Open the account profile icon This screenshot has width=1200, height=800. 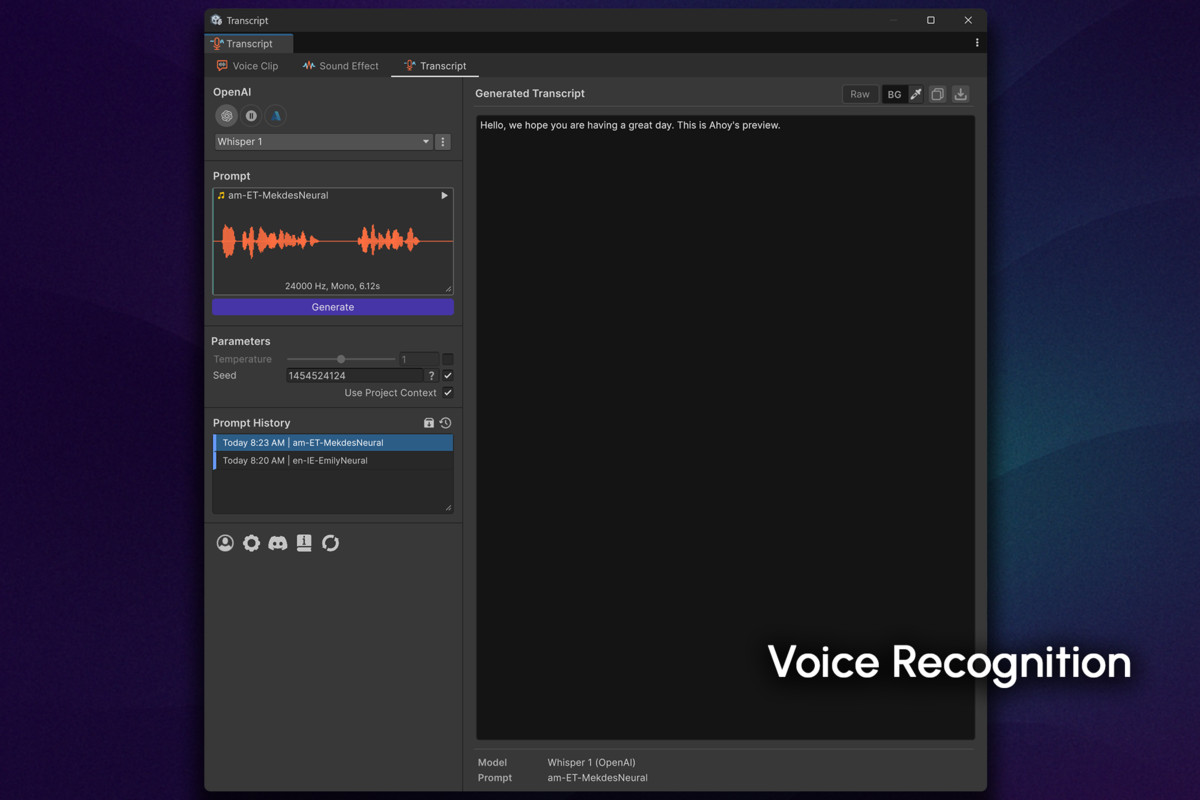[225, 542]
